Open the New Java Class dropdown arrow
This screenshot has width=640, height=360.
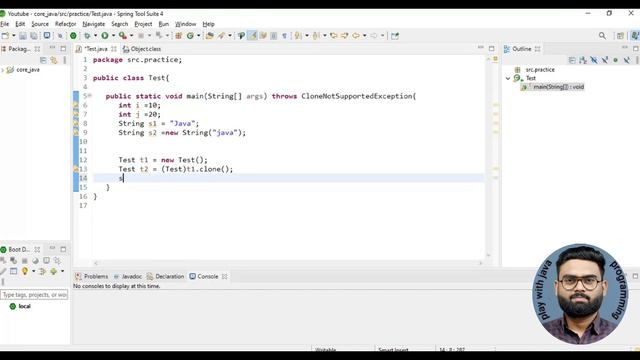click(198, 36)
